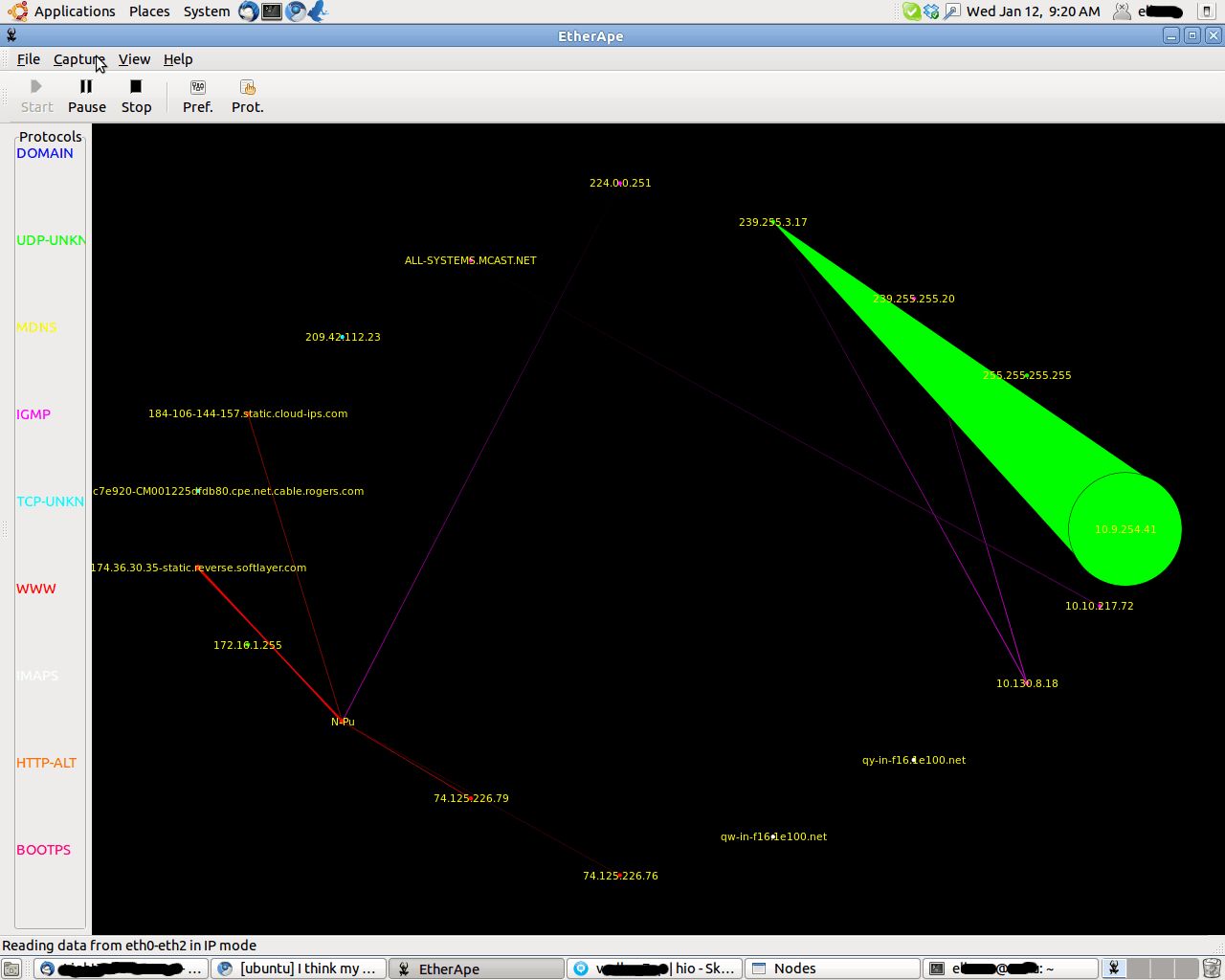Click node 74.125.226.76
1225x980 pixels.
(620, 876)
